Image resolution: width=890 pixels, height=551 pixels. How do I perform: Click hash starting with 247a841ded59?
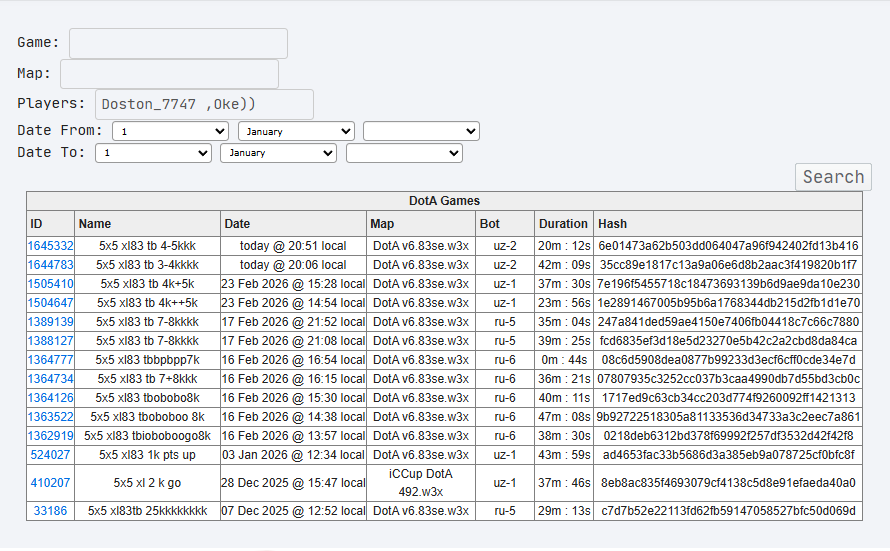728,322
